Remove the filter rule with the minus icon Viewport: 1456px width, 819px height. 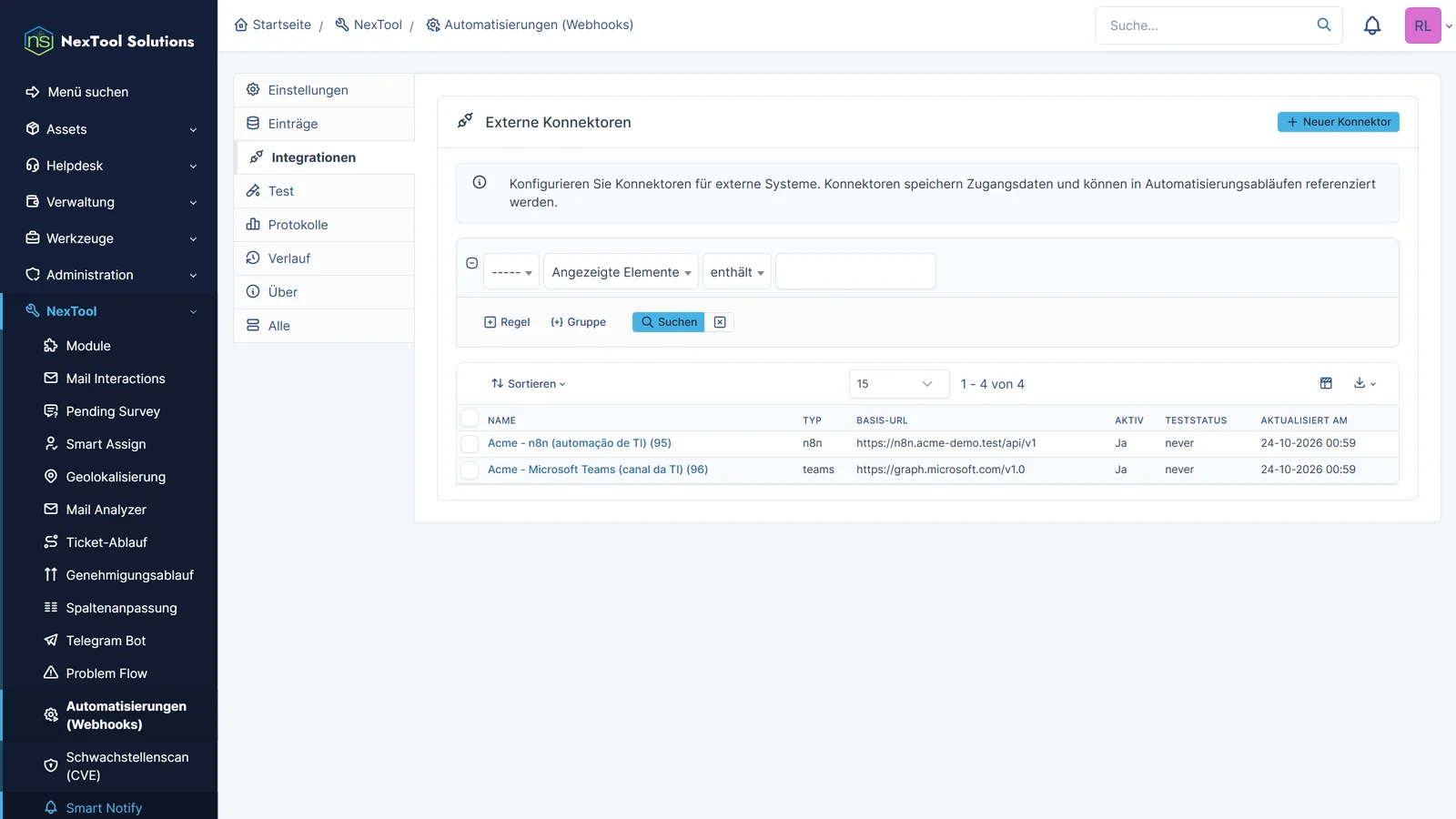[x=471, y=263]
